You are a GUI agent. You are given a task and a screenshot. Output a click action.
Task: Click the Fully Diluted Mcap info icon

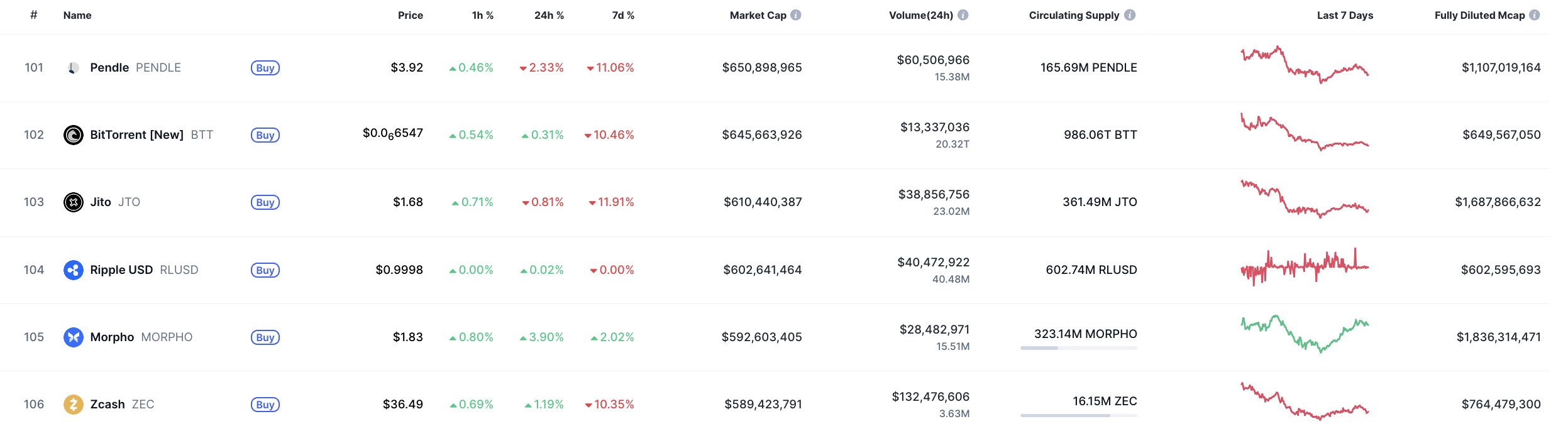click(1535, 15)
